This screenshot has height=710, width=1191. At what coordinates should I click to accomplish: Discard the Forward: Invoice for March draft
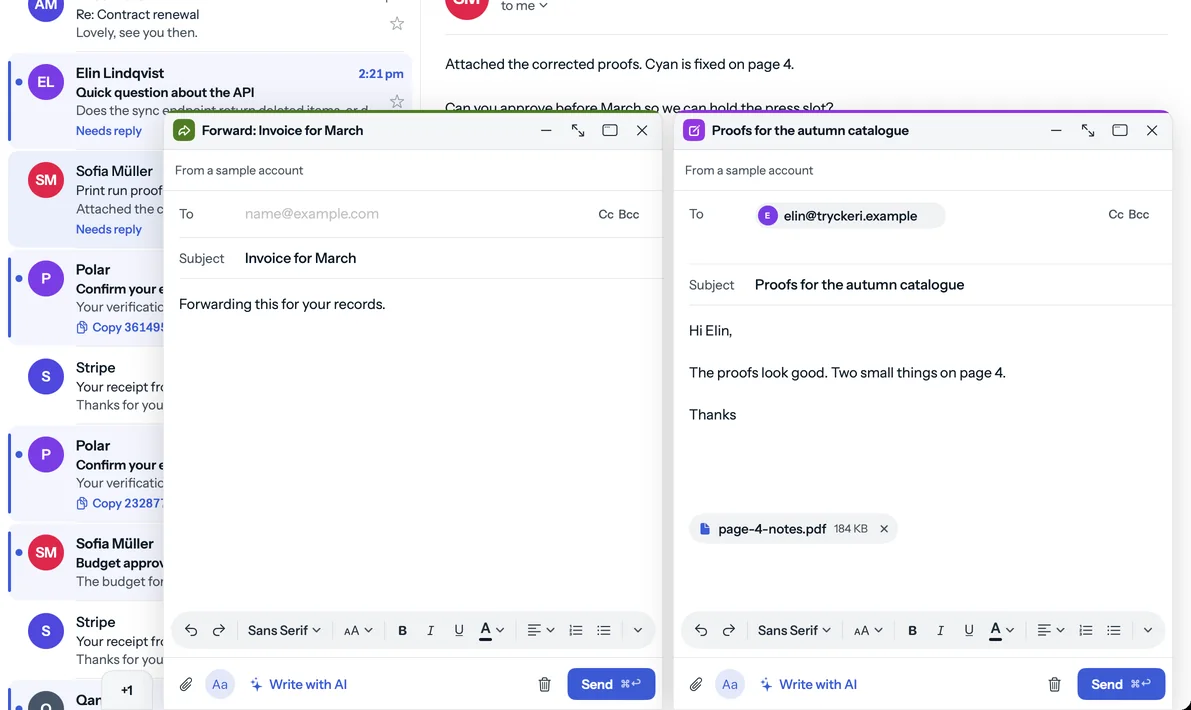pyautogui.click(x=545, y=684)
